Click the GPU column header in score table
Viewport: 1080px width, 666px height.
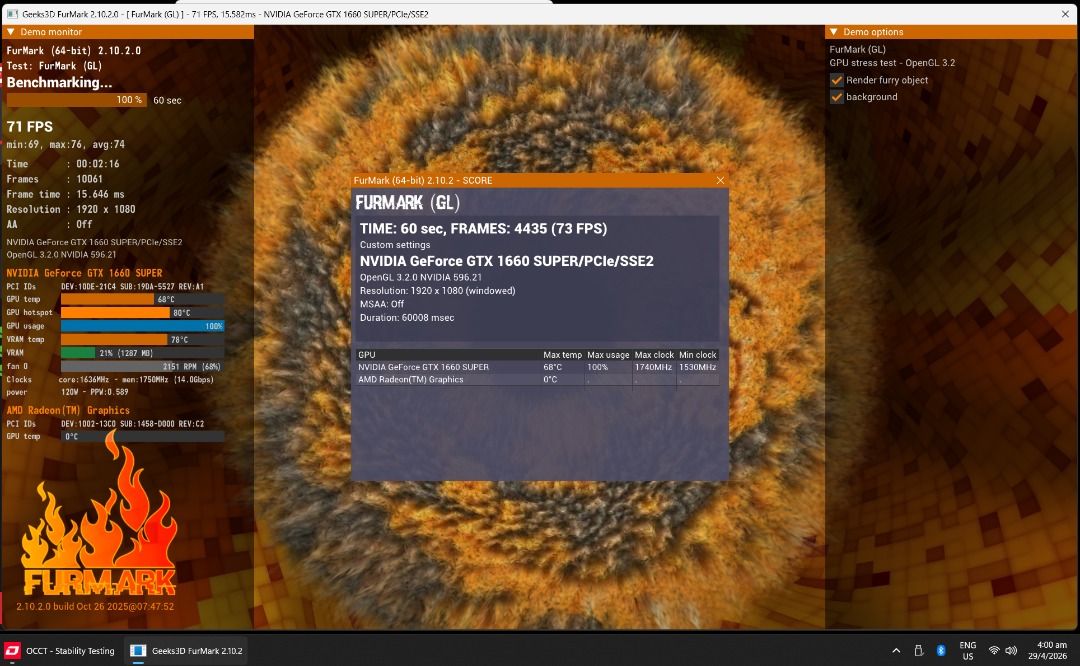tap(367, 355)
